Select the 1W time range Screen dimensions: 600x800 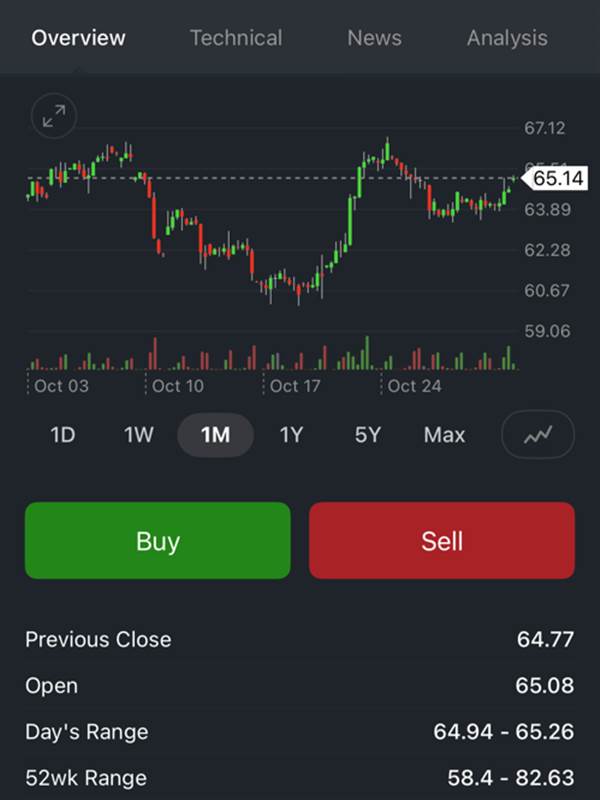coord(139,435)
